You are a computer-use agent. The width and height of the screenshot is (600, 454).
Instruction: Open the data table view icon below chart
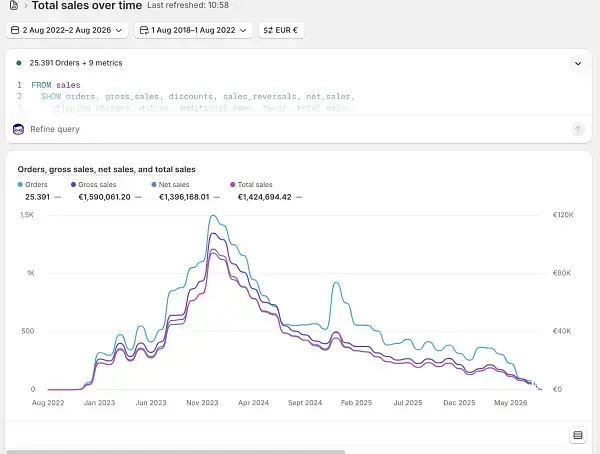coord(578,435)
